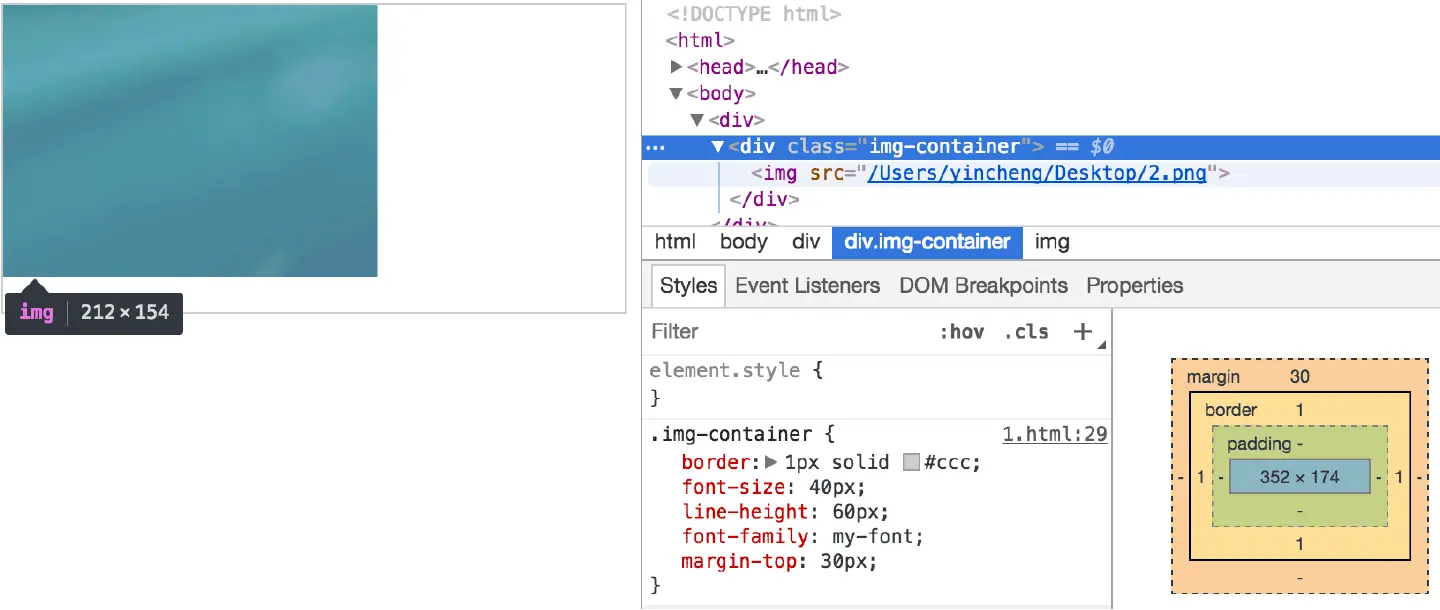Viewport: 1440px width, 610px height.
Task: Click the plus icon to add new style rule
Action: pyautogui.click(x=1082, y=332)
